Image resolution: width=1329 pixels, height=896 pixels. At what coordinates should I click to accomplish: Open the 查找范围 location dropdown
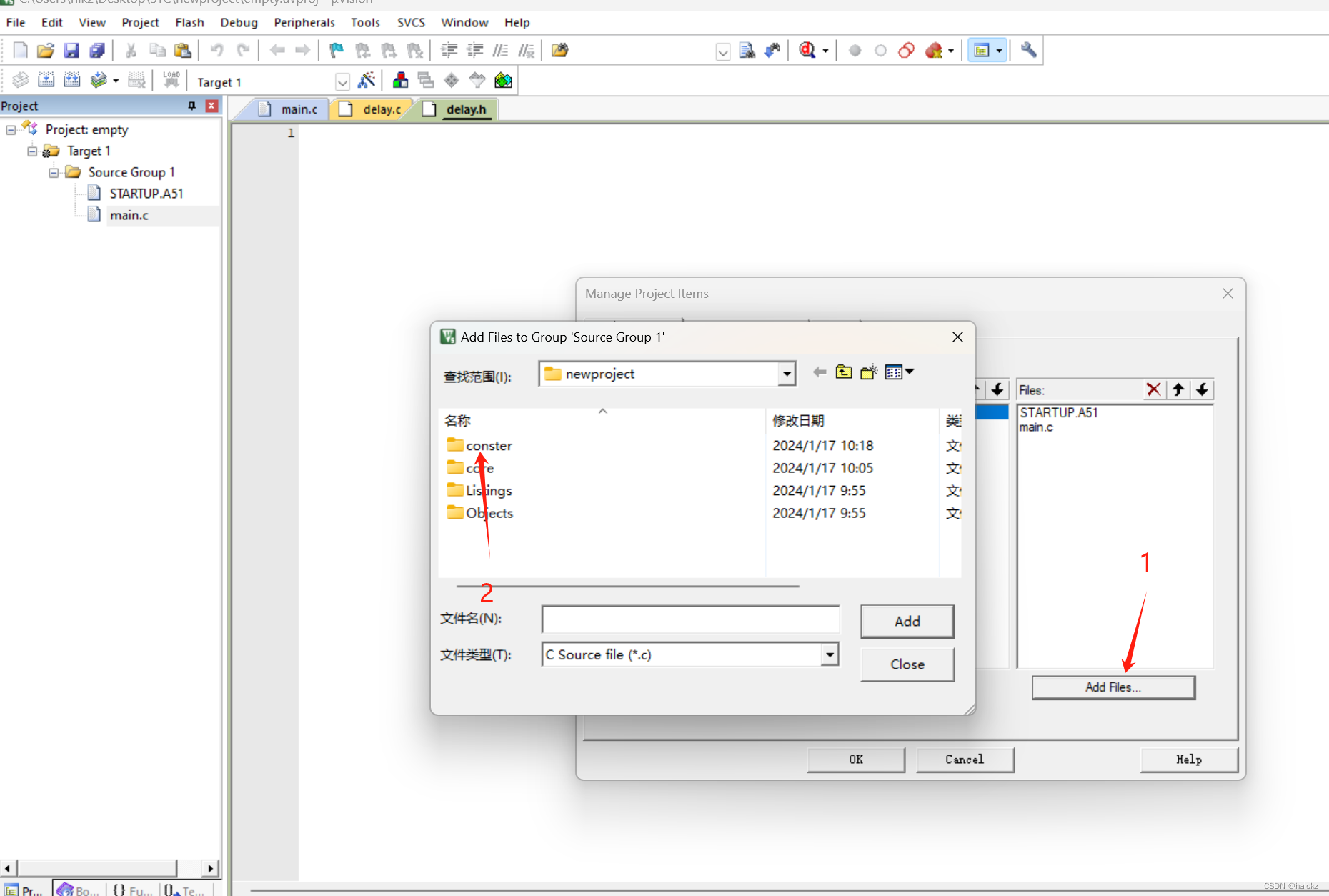[x=786, y=373]
